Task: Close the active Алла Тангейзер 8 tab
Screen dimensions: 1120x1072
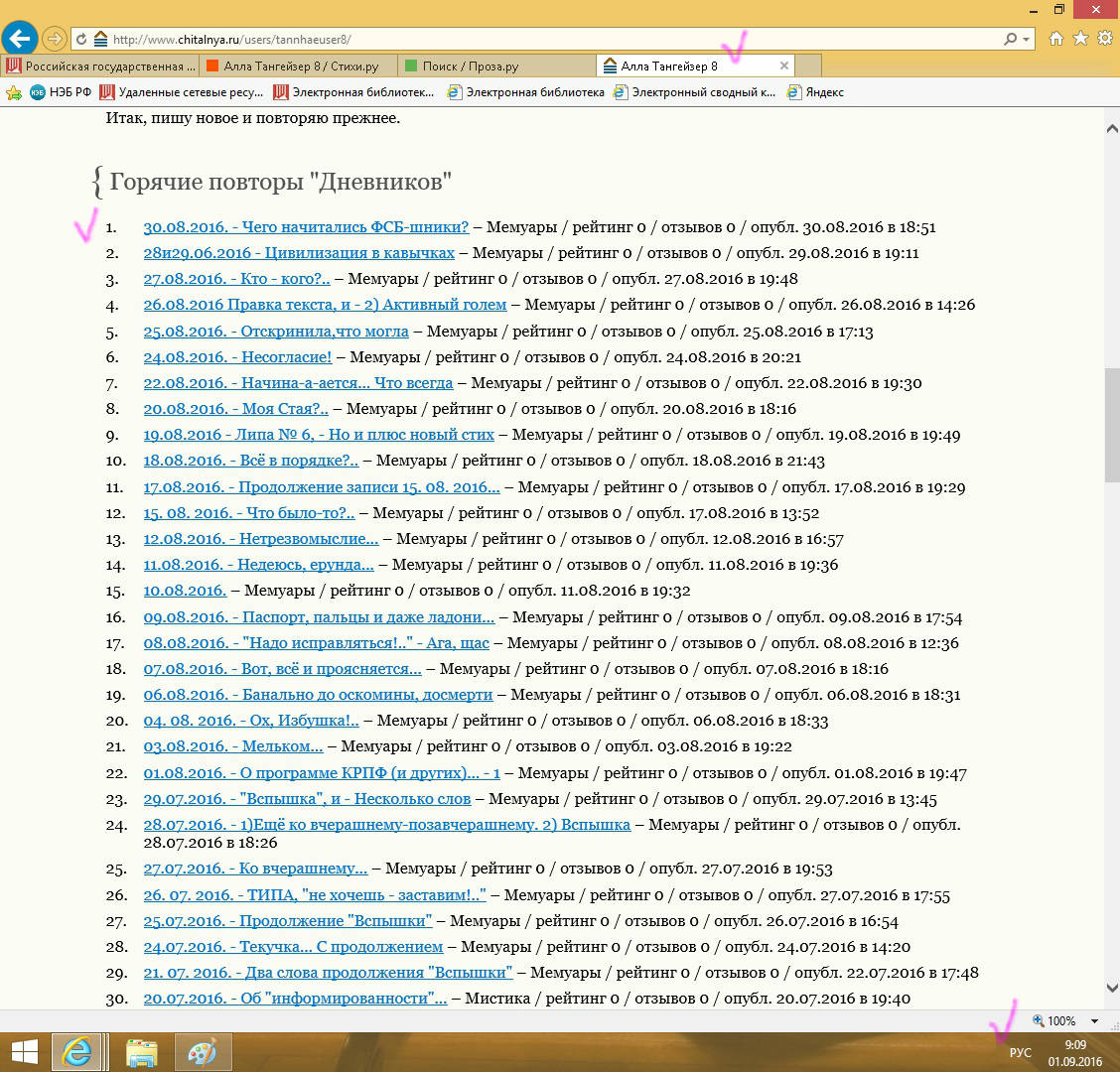Action: tap(784, 66)
